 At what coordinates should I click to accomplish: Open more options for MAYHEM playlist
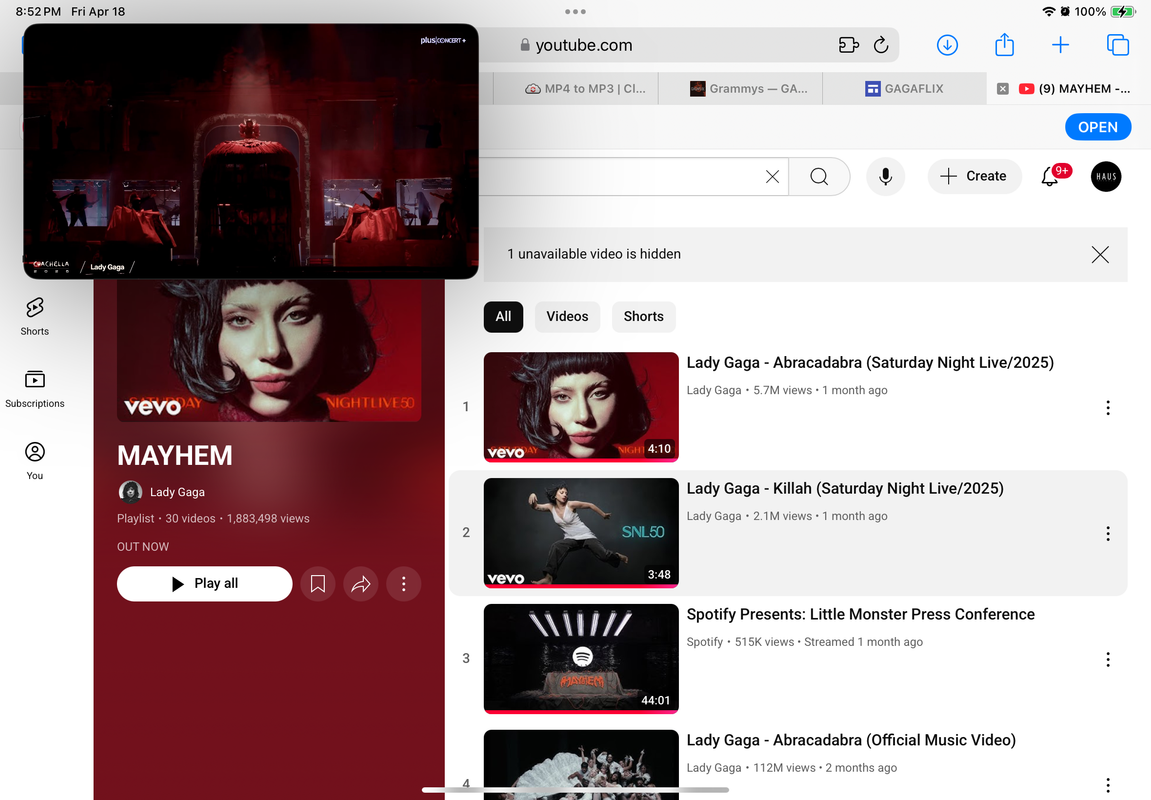coord(404,584)
